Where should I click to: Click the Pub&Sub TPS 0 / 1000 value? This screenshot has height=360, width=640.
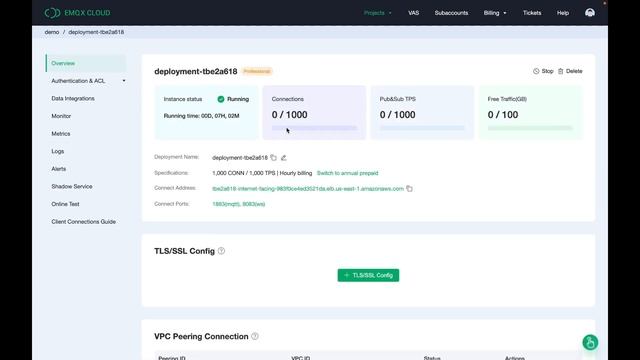(x=398, y=115)
